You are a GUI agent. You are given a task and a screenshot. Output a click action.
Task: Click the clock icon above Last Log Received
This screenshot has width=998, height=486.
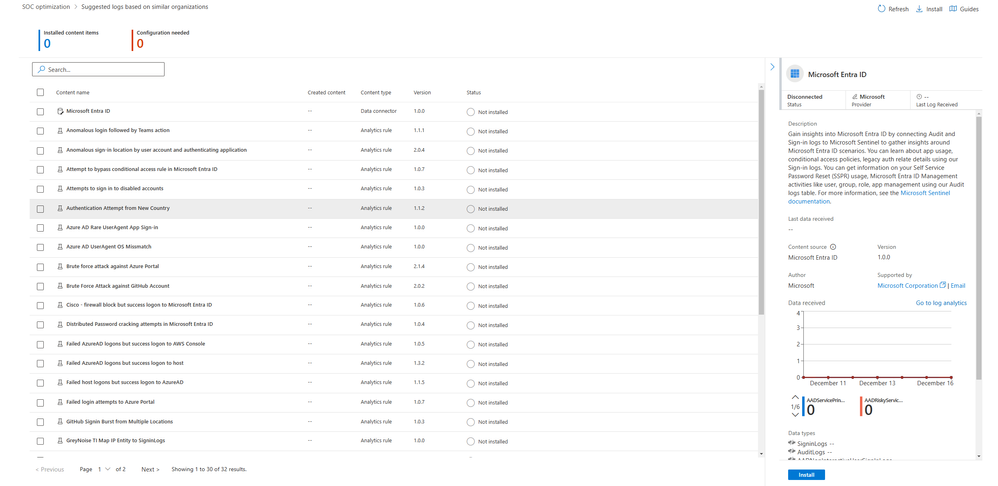click(x=919, y=97)
